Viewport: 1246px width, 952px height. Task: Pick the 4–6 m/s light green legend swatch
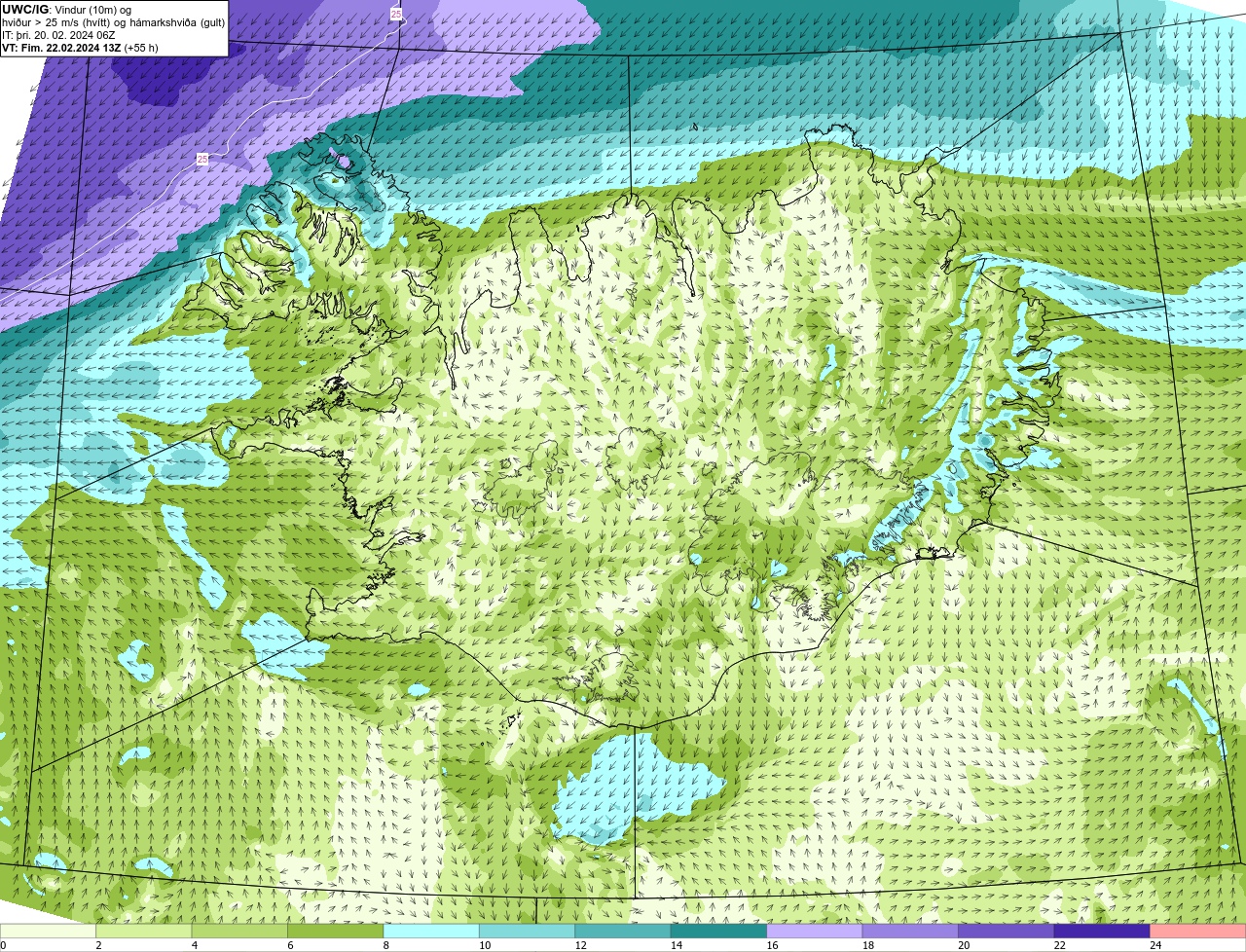pos(239,931)
